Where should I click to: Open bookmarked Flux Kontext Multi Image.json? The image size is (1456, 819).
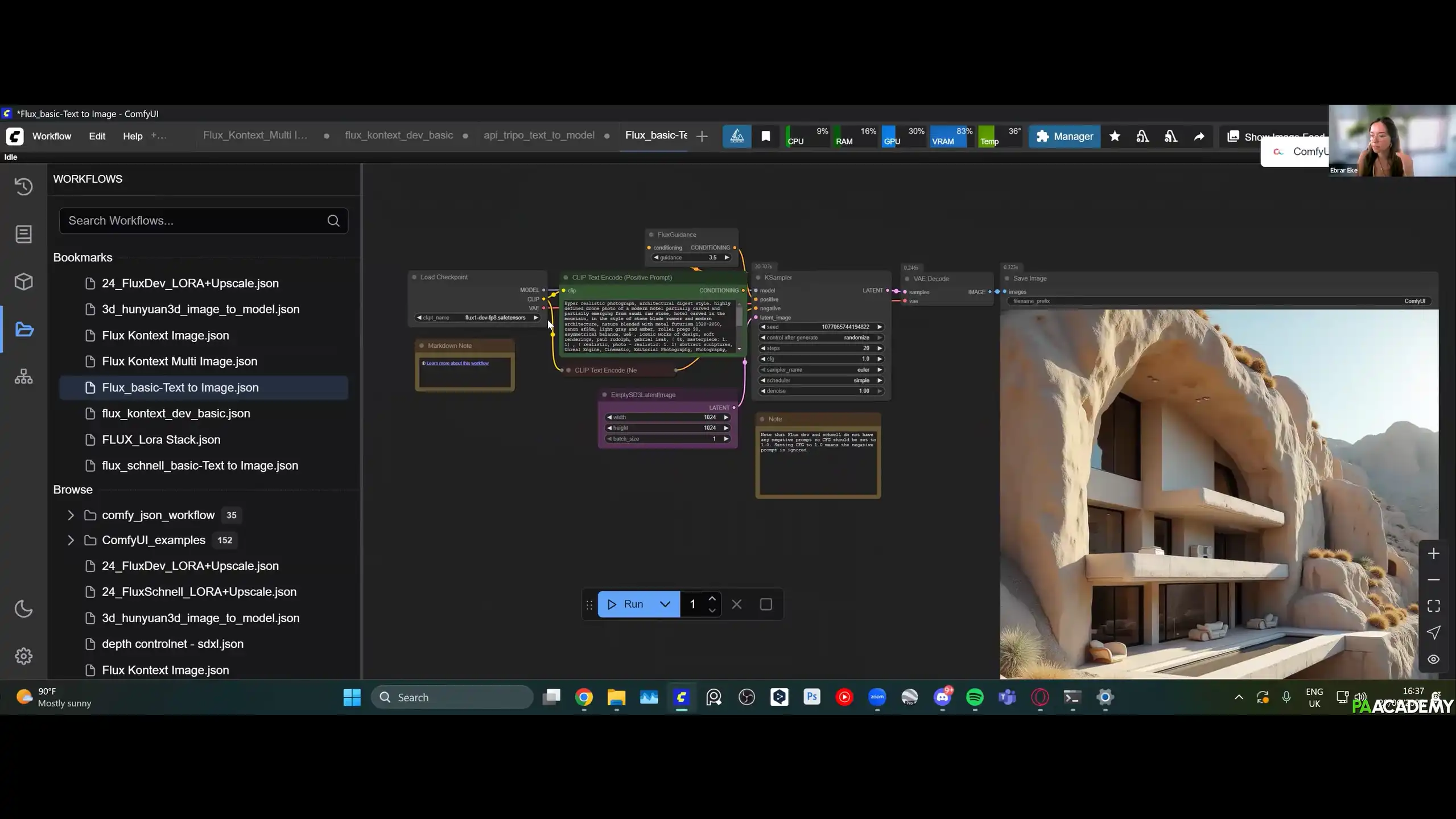204,361
